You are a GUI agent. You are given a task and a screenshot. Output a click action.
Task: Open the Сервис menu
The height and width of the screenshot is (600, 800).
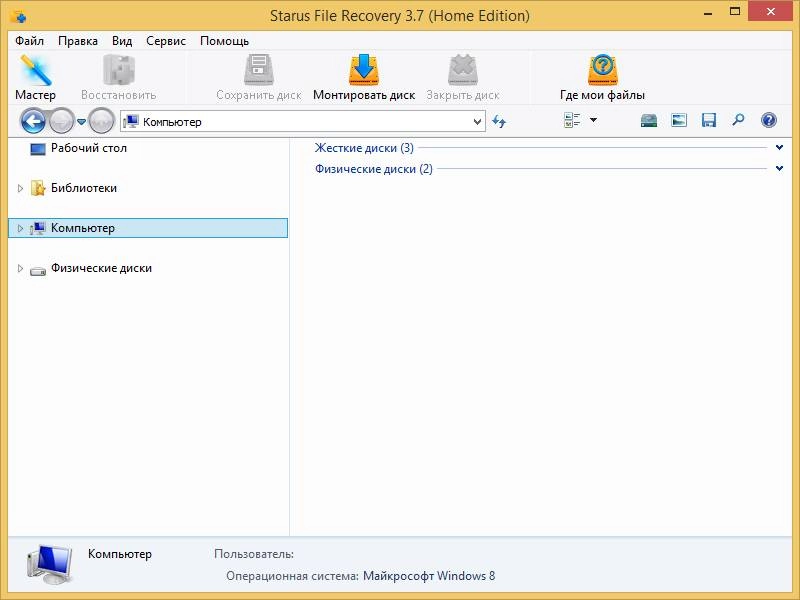point(166,41)
